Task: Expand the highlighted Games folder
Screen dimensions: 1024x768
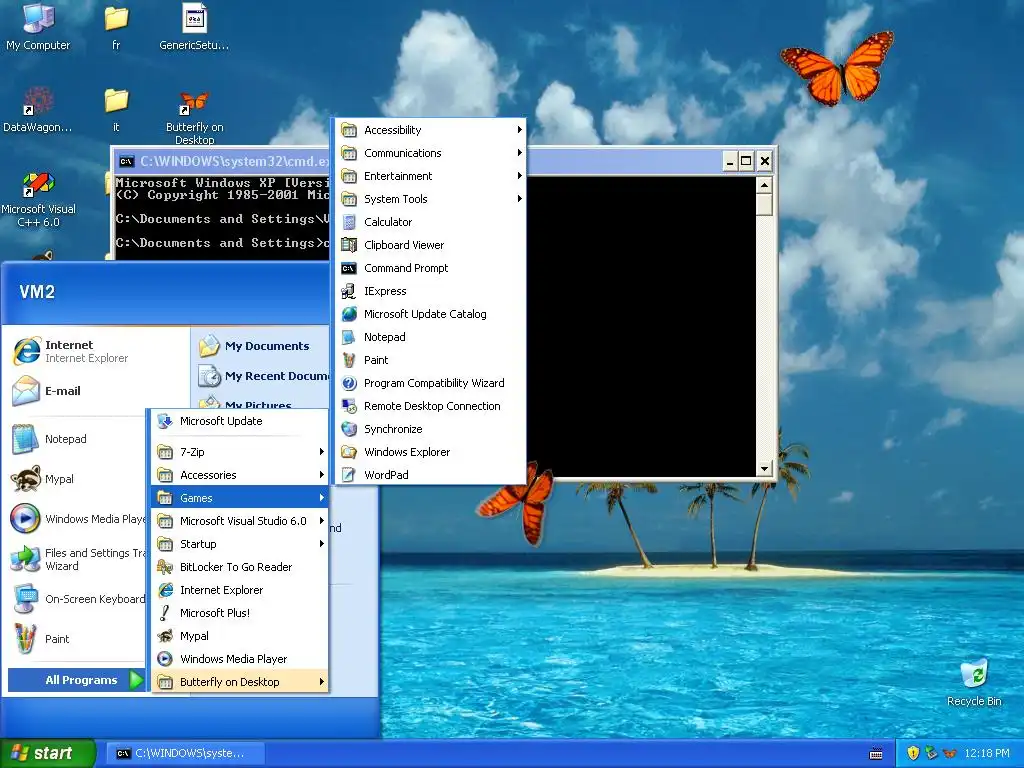Action: 240,498
